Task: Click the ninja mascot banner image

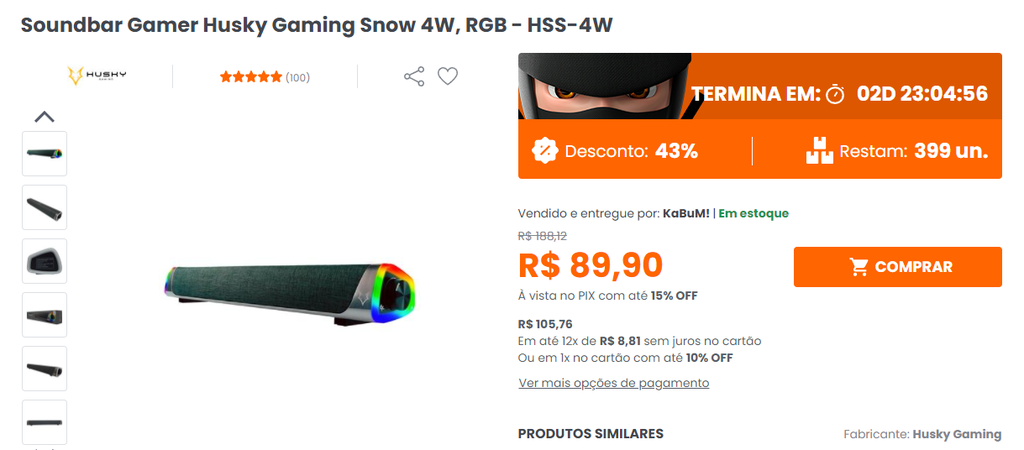Action: point(605,86)
